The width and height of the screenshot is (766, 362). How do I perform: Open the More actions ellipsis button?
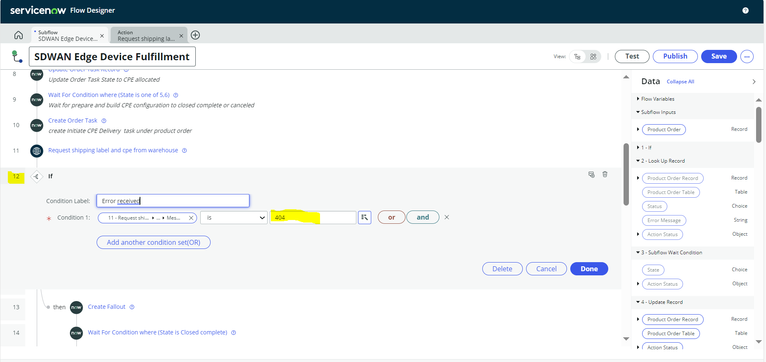[x=747, y=57]
